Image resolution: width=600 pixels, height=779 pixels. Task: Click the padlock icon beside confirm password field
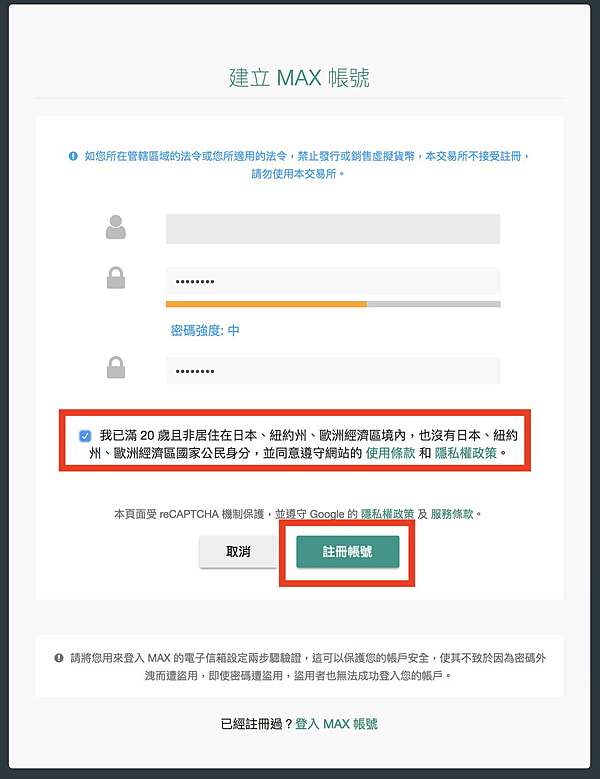coord(116,367)
